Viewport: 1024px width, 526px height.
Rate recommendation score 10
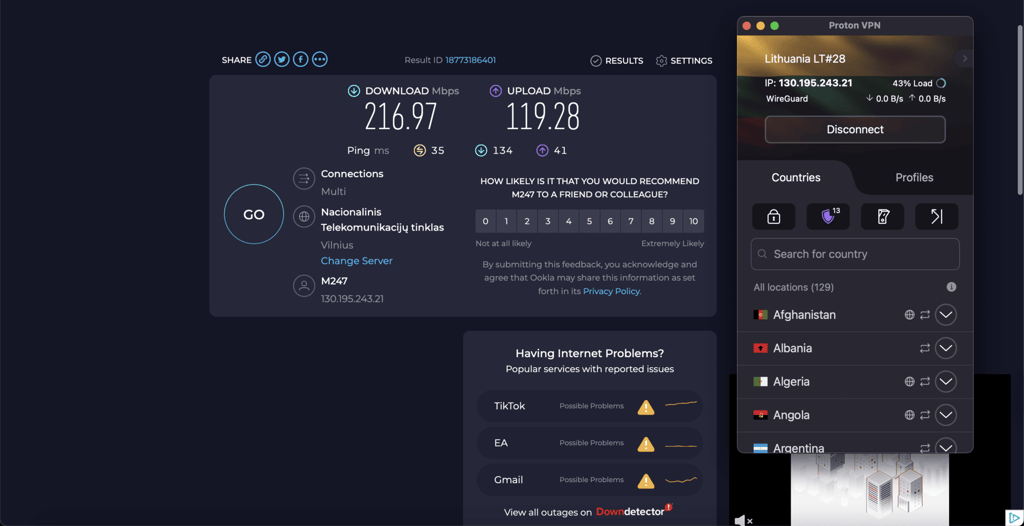point(694,222)
